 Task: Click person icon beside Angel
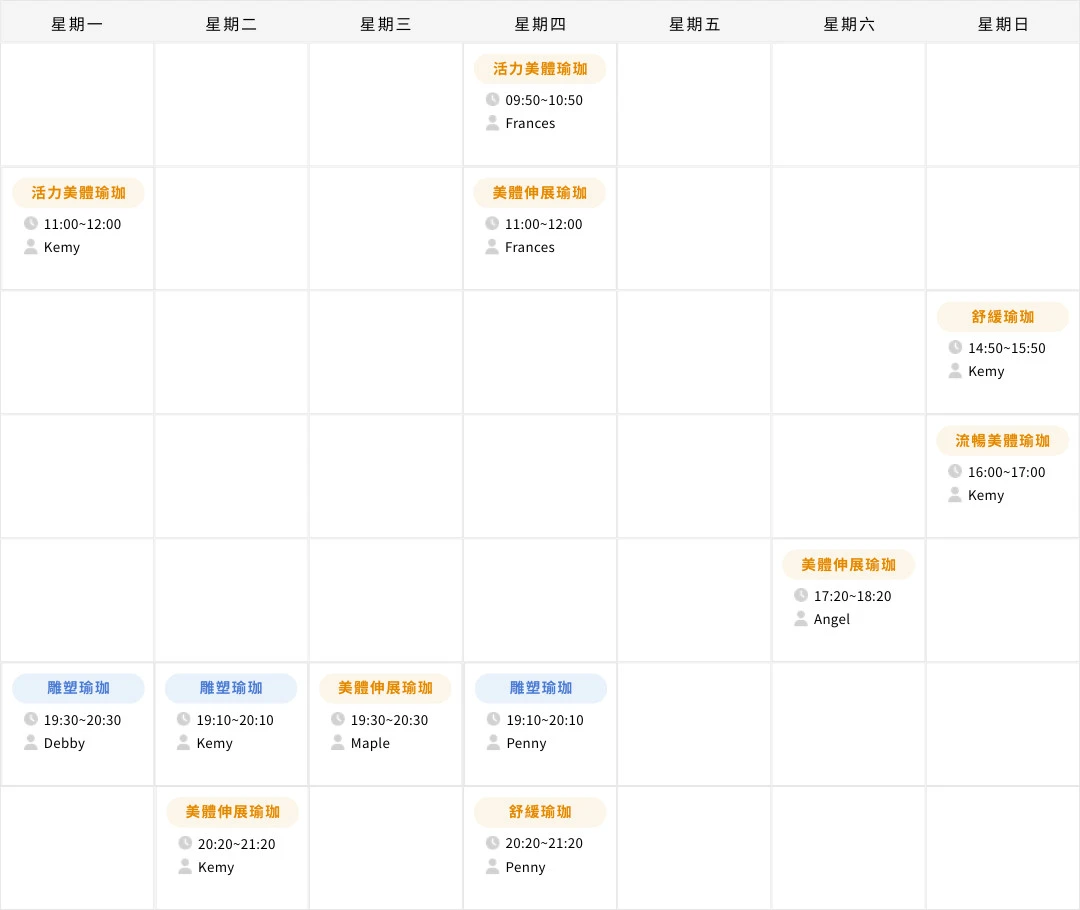click(x=801, y=619)
